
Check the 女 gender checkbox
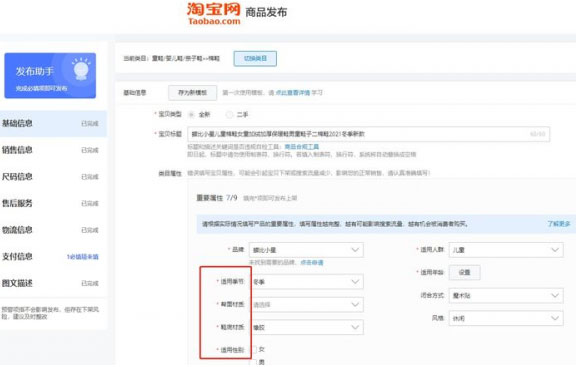(254, 349)
